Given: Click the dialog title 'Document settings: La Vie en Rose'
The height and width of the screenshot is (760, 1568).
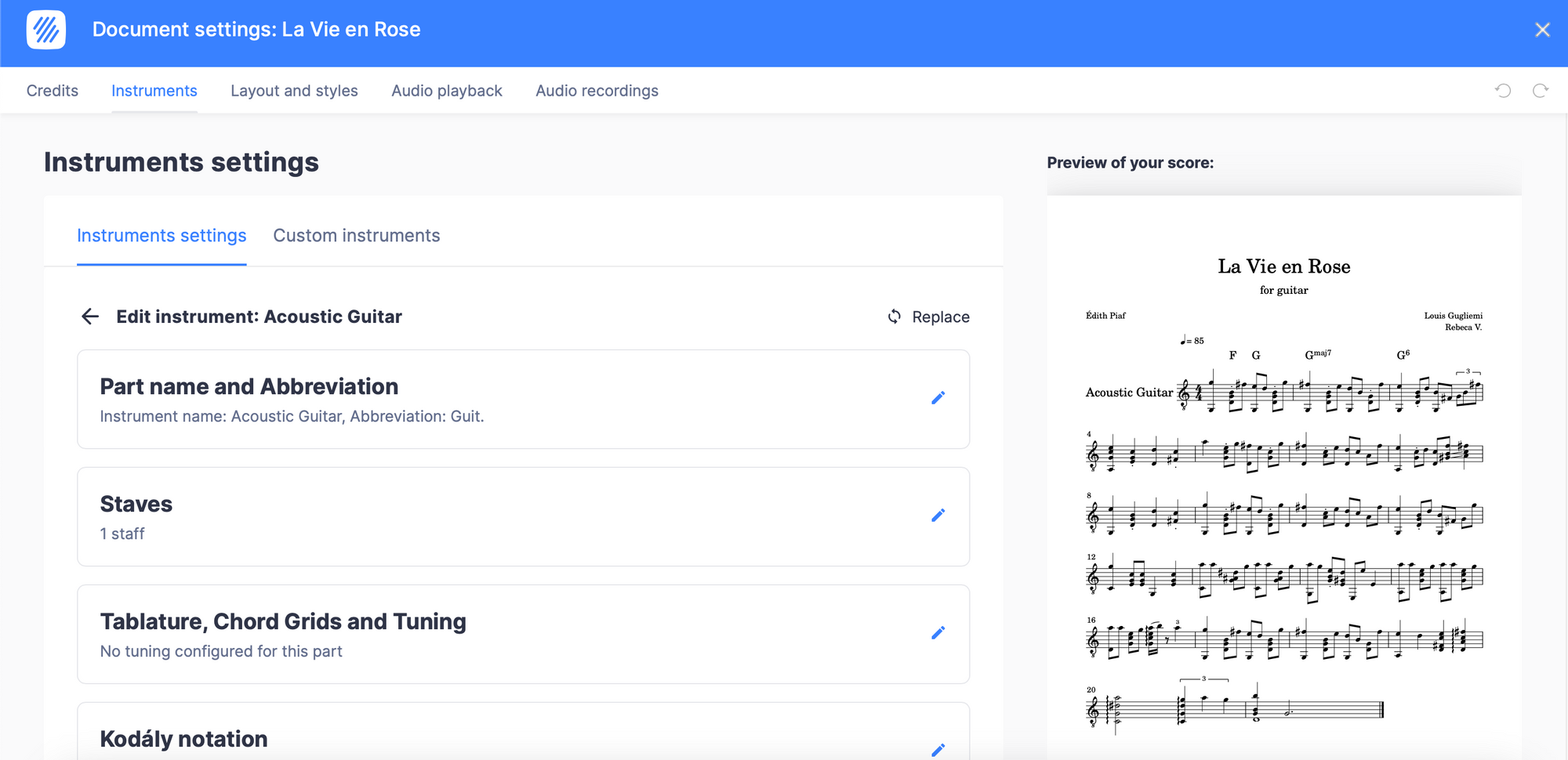Looking at the screenshot, I should (256, 30).
